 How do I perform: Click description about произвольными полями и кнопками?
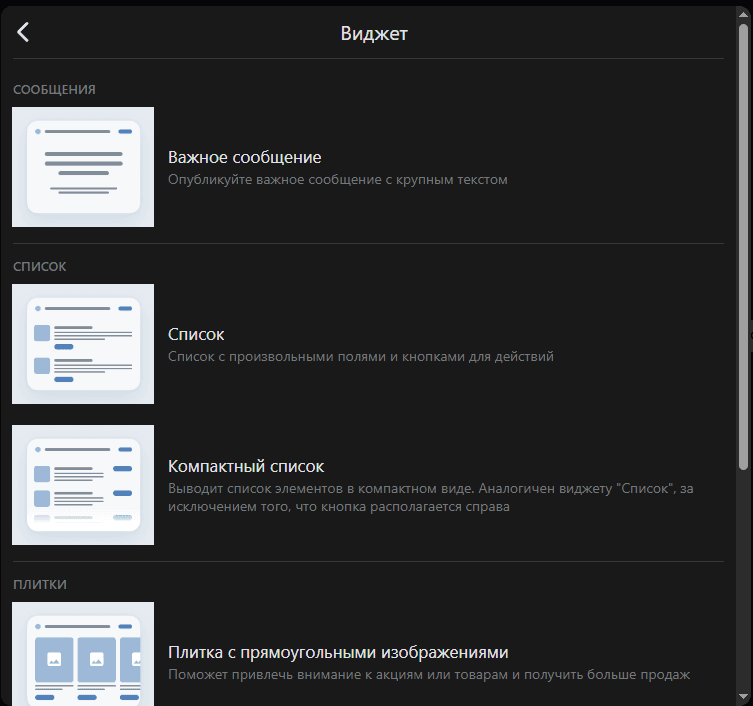pos(360,356)
